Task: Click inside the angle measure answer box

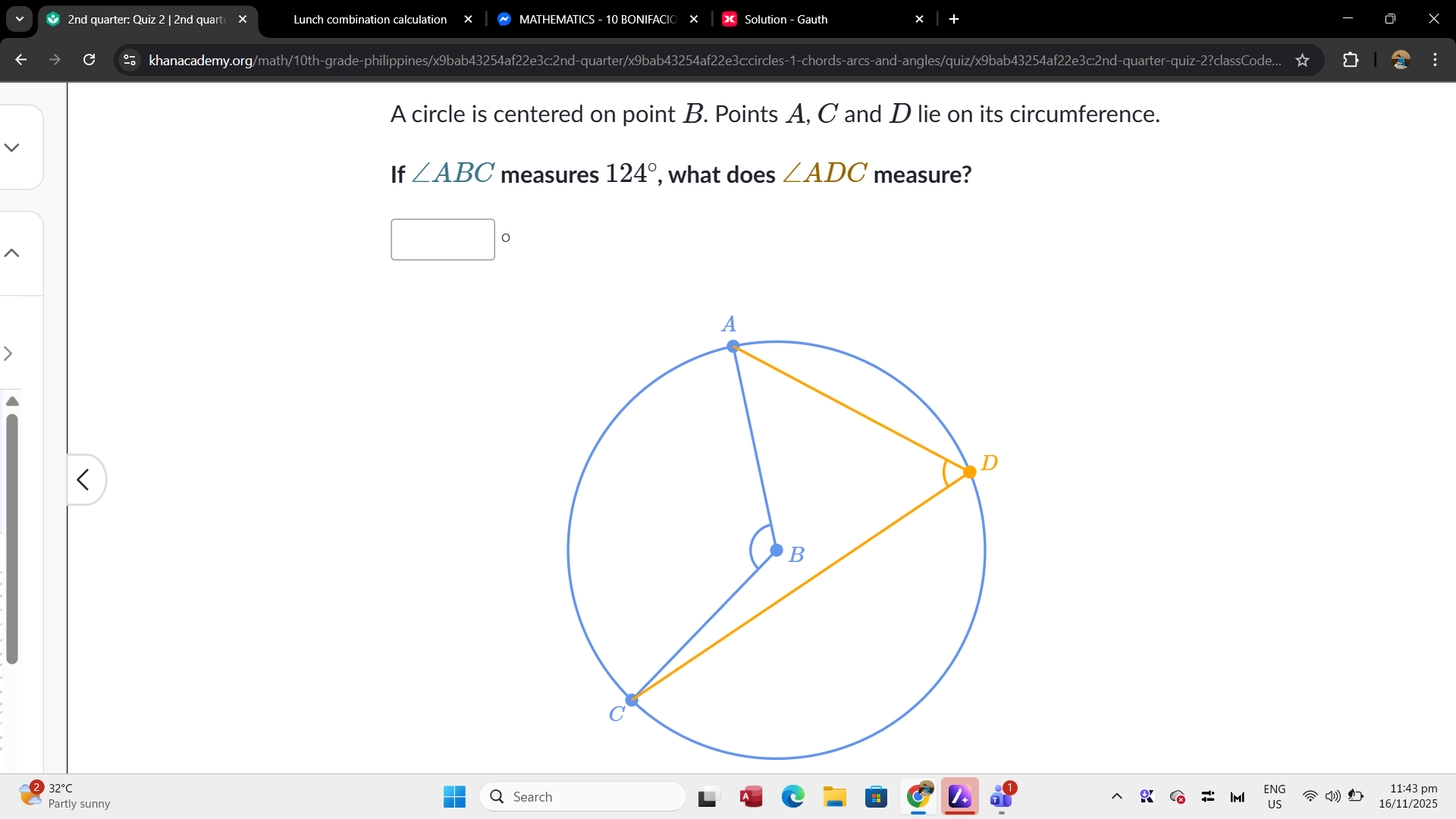Action: (x=442, y=239)
